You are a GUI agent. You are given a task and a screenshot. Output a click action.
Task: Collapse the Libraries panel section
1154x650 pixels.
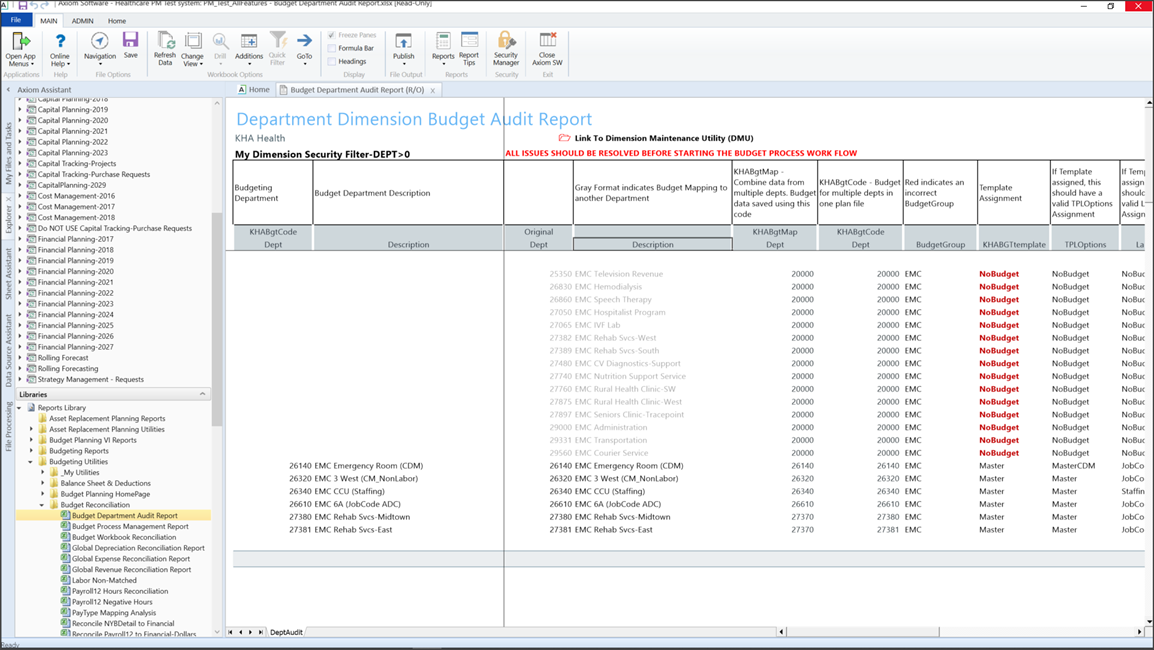tap(203, 394)
